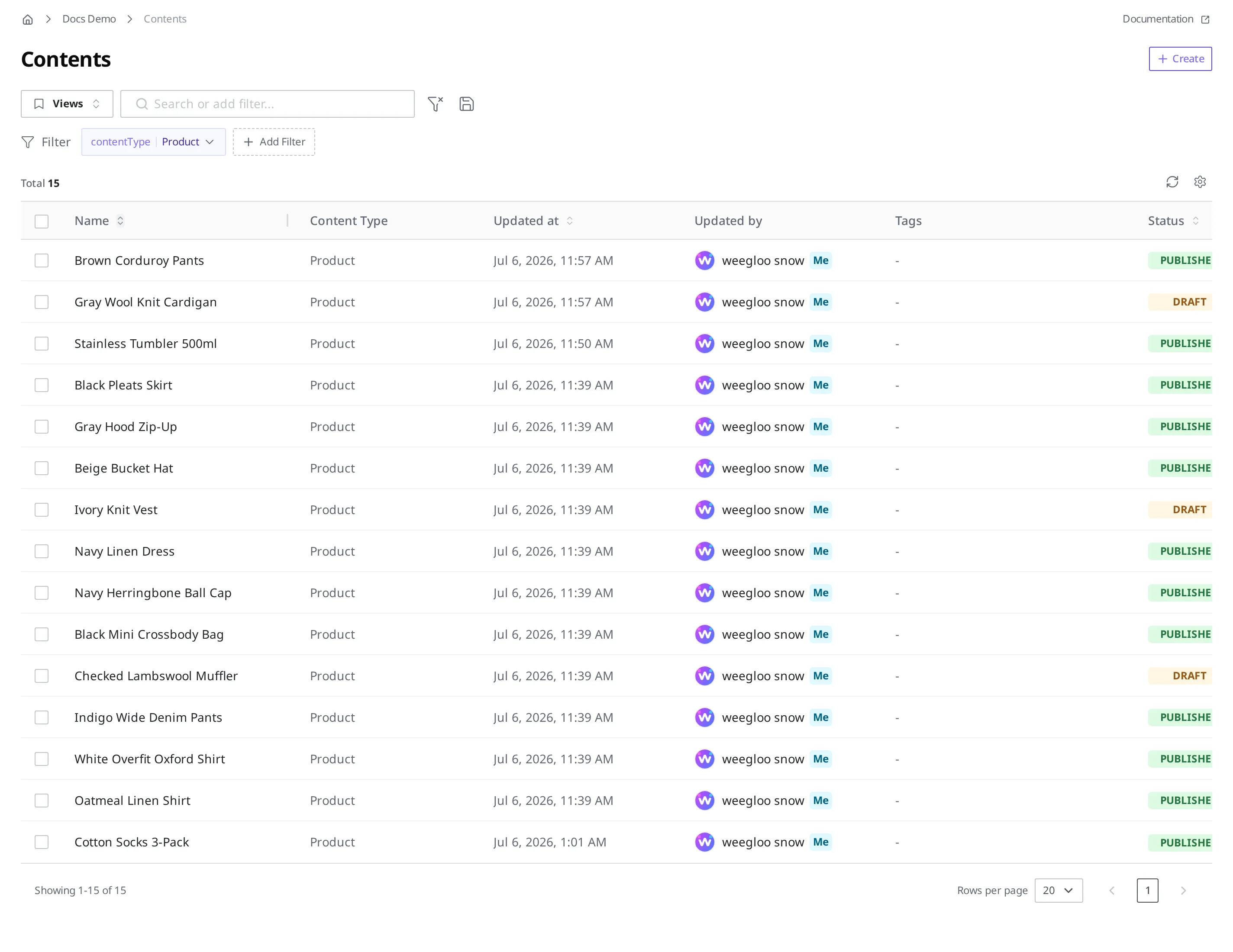This screenshot has width=1233, height=952.
Task: Go to home via breadcrumb house icon
Action: point(28,19)
